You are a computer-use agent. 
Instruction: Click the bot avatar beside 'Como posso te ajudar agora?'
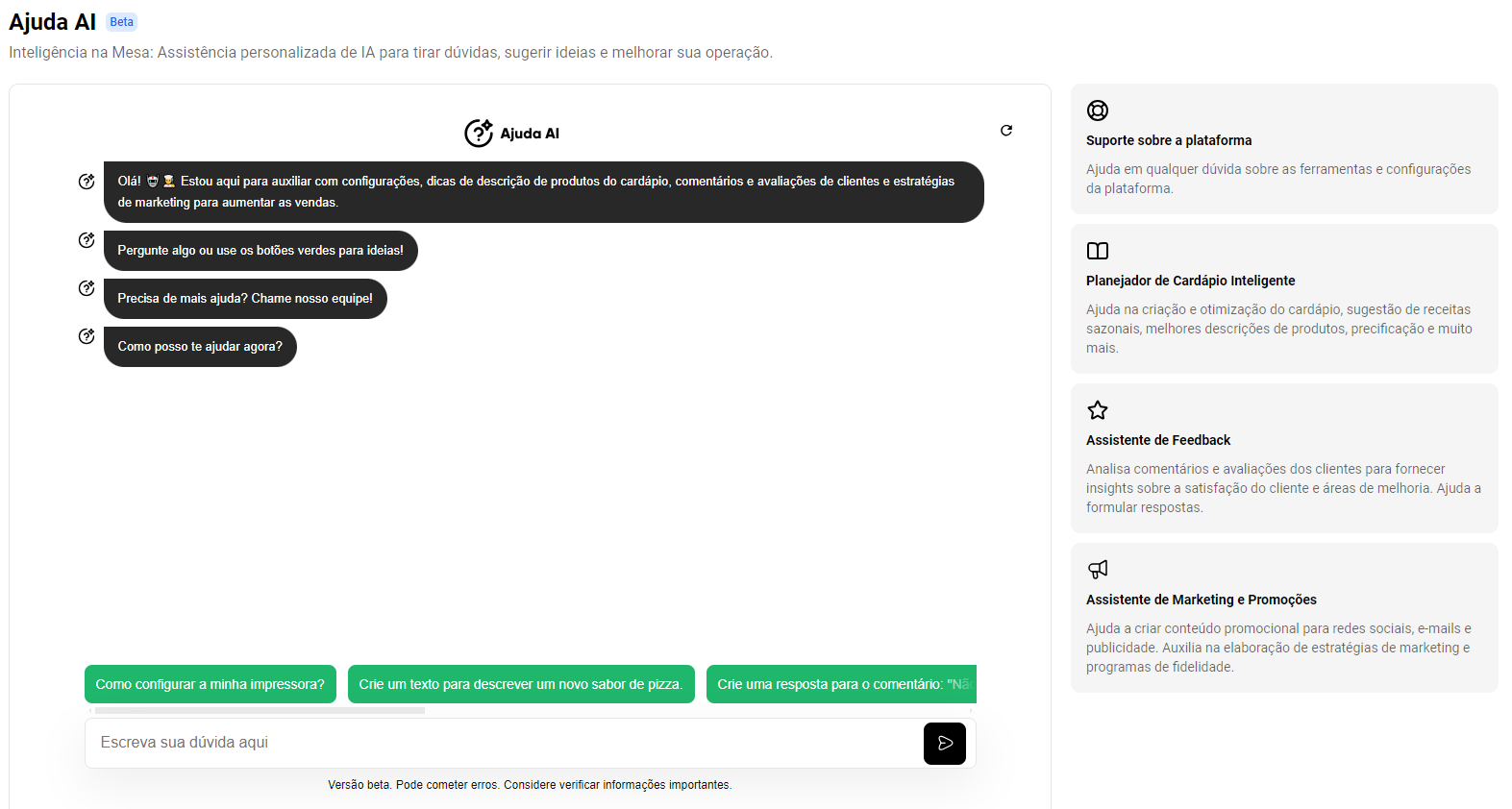[x=87, y=336]
